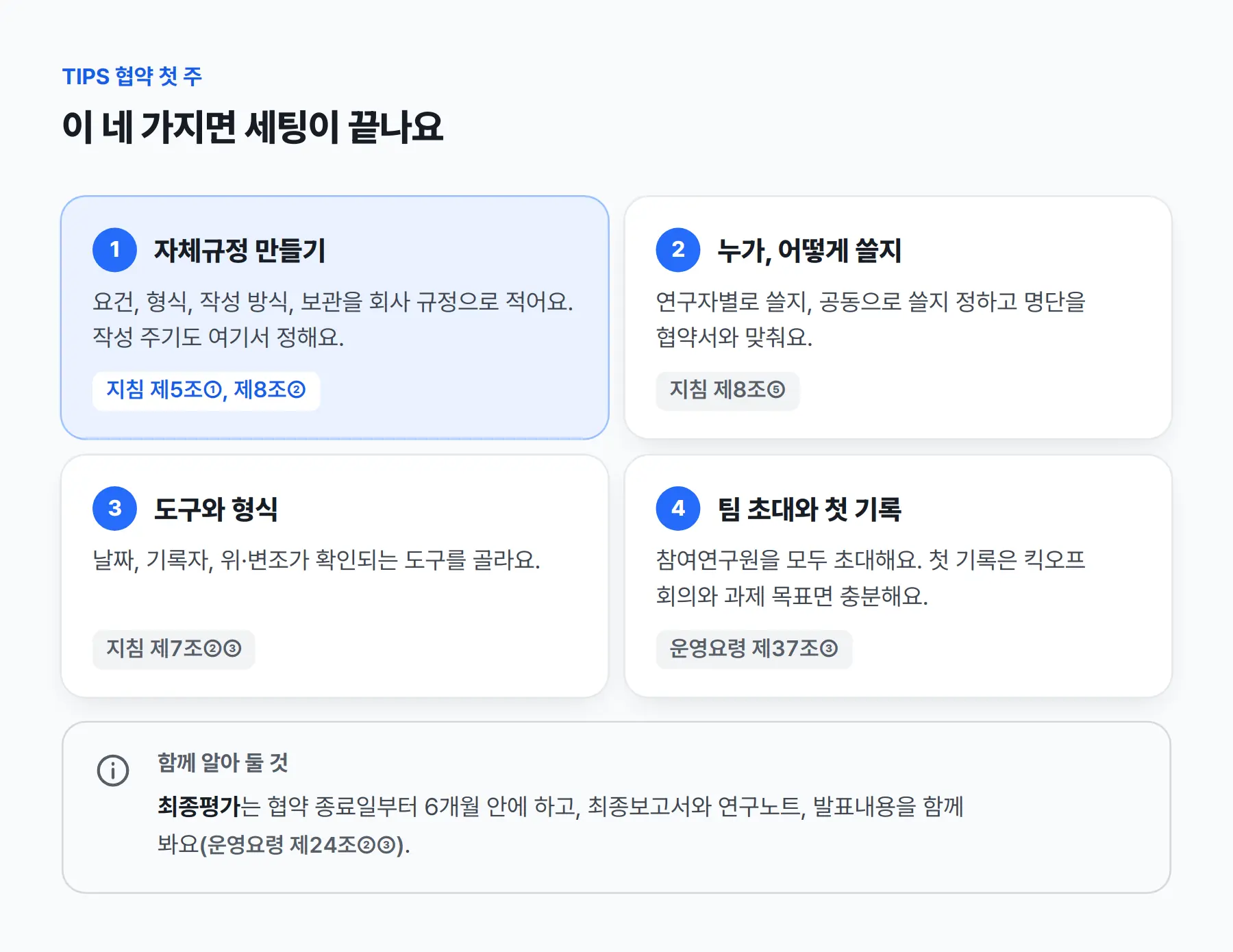Click the 'TIPS 협약 첫 주' eyebrow label
The image size is (1233, 952).
[132, 76]
